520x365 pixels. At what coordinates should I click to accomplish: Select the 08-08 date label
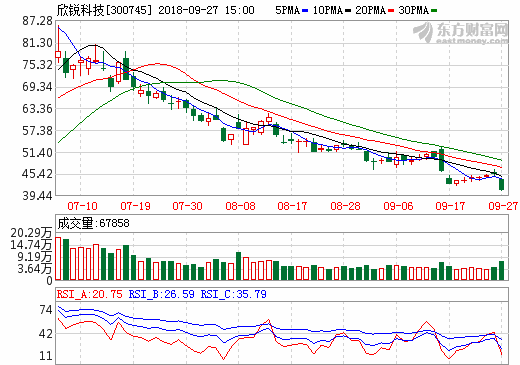click(240, 206)
